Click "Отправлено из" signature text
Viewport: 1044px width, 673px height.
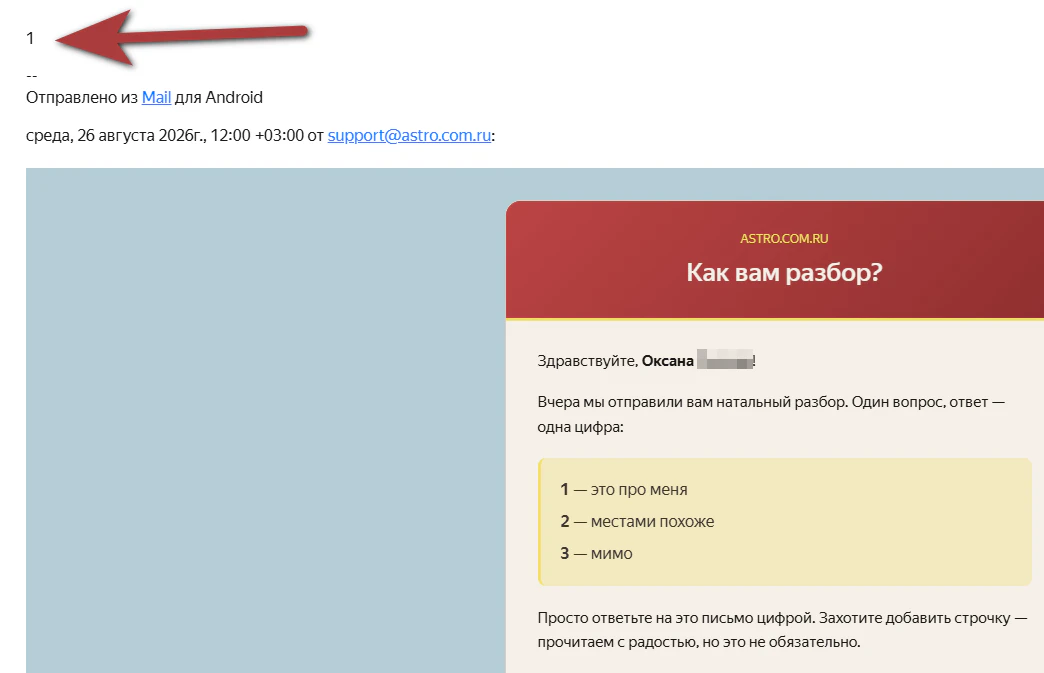[x=82, y=97]
